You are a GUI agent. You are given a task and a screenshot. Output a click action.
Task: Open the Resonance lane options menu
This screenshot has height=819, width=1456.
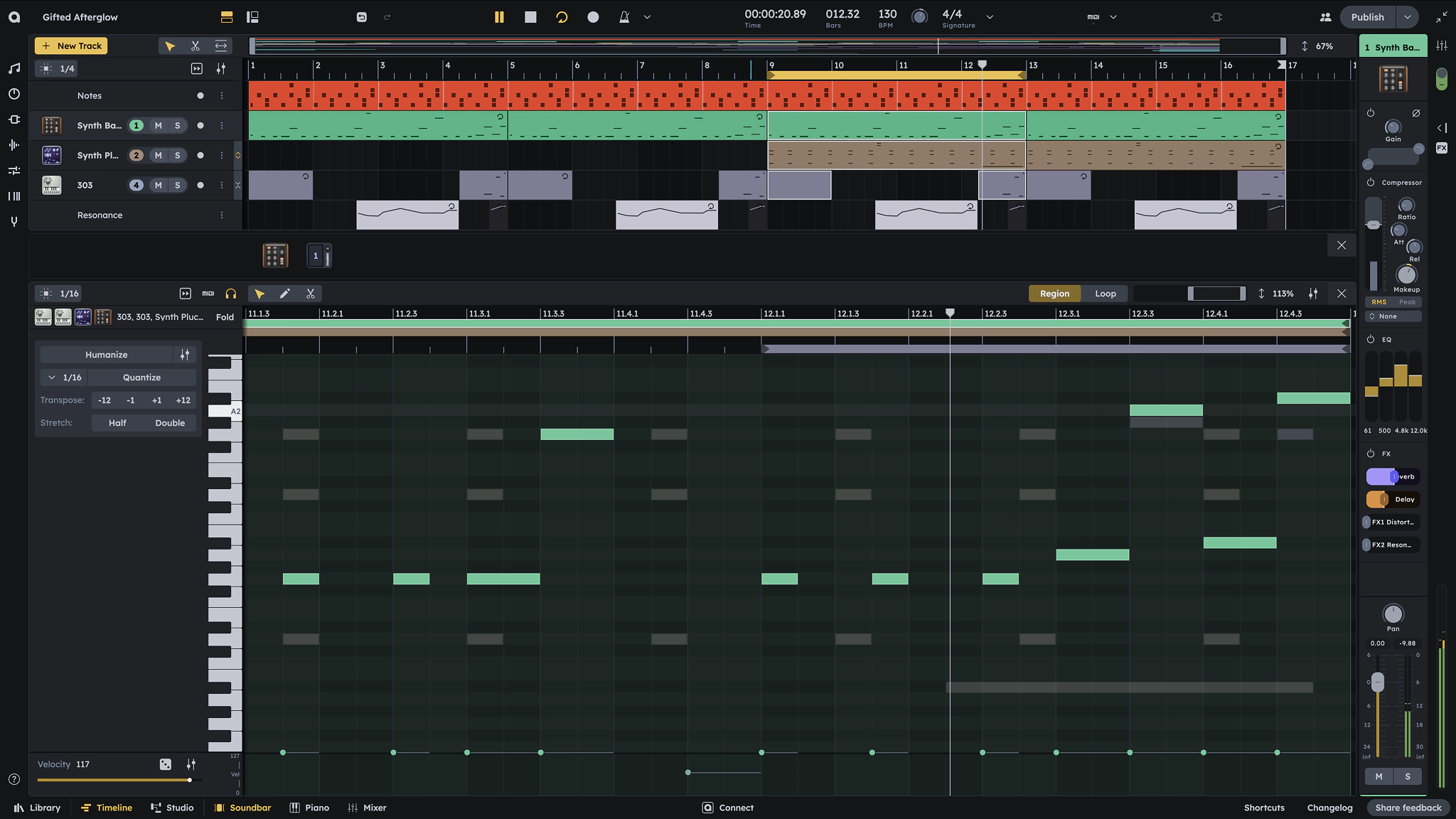(x=222, y=215)
